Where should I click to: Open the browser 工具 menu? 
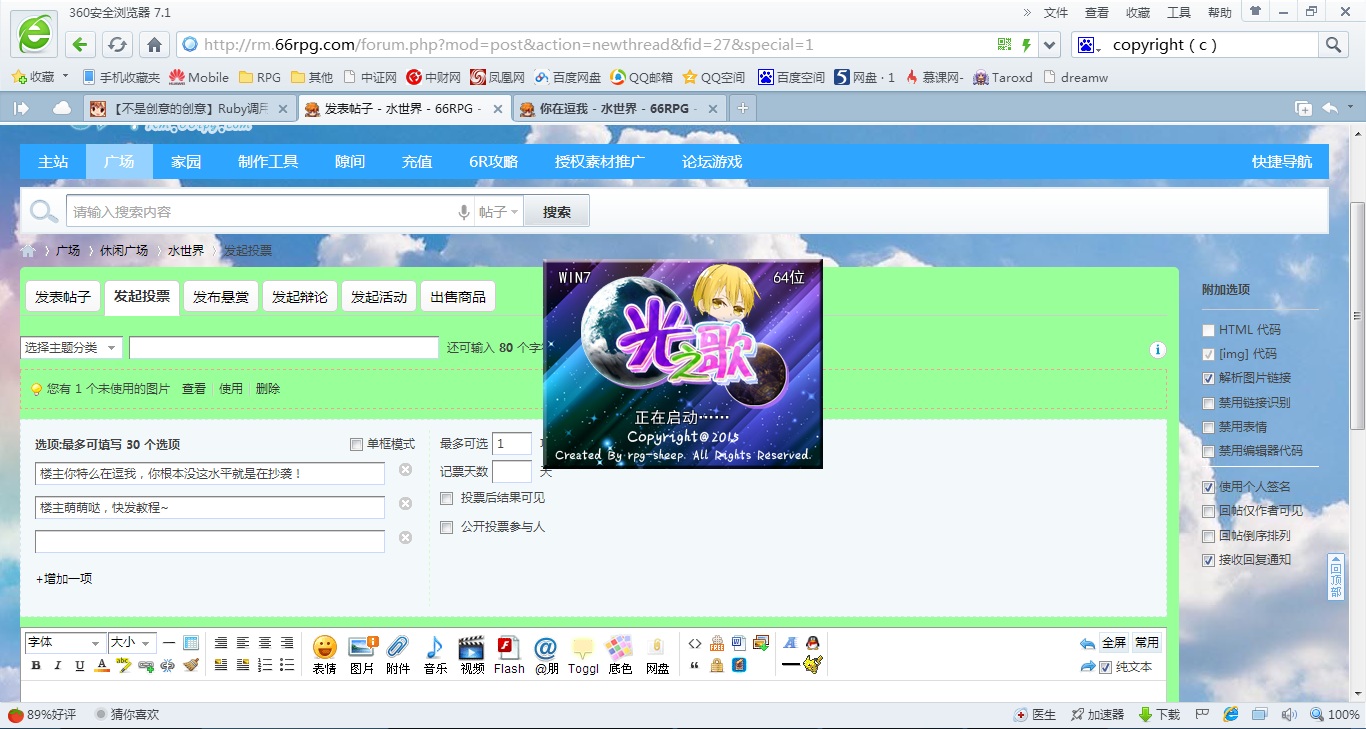1179,13
